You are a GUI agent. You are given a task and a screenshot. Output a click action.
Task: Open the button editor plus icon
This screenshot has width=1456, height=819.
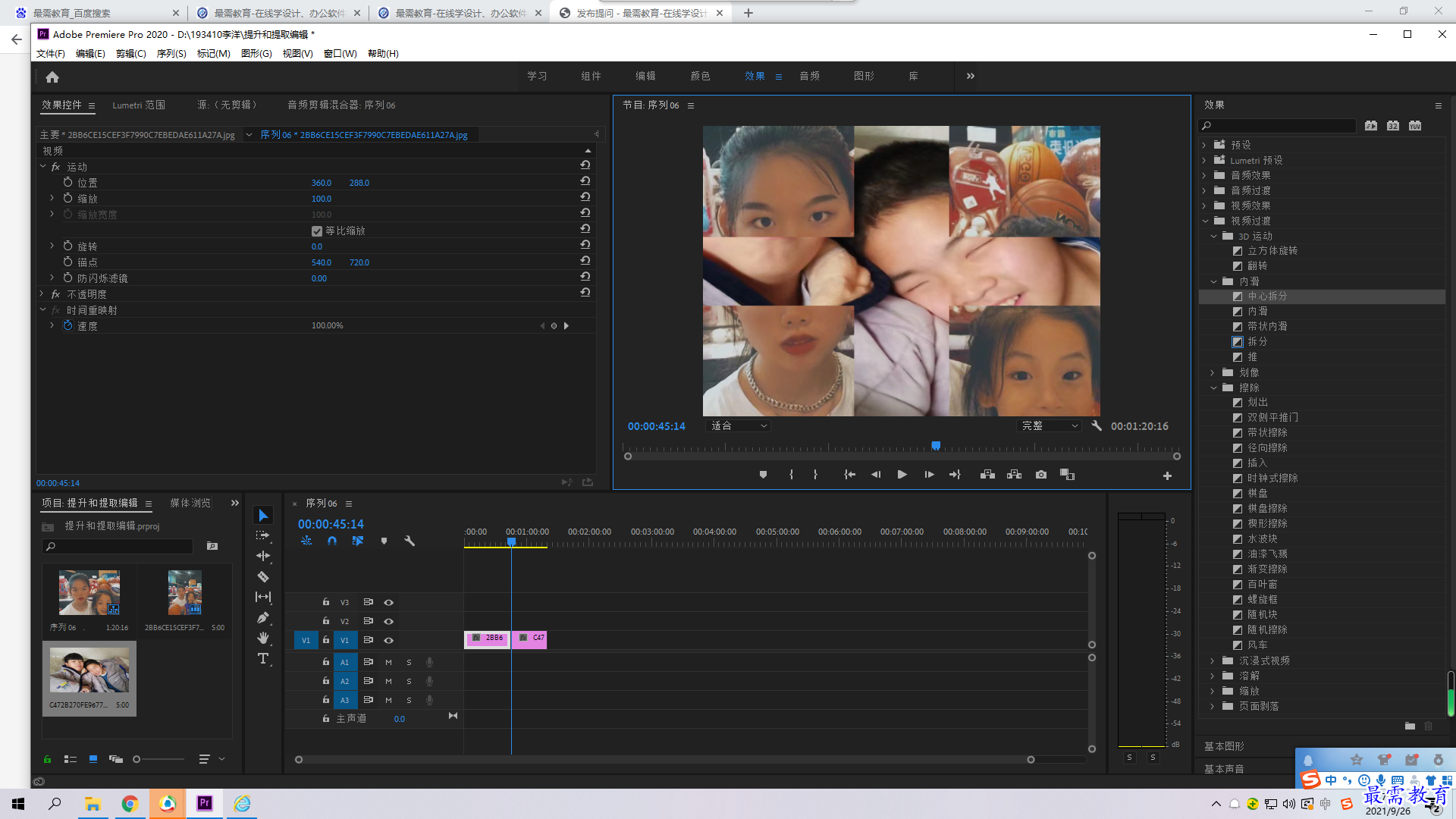point(1167,475)
